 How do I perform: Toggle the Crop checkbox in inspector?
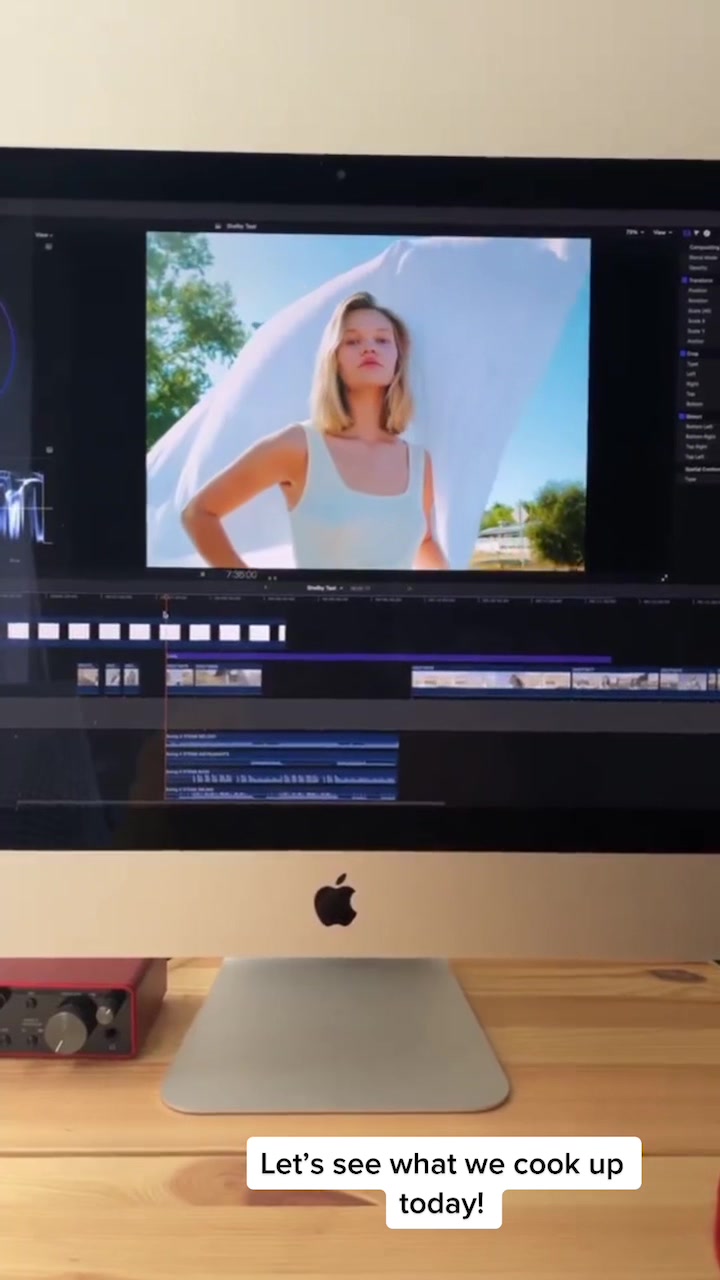pos(683,353)
